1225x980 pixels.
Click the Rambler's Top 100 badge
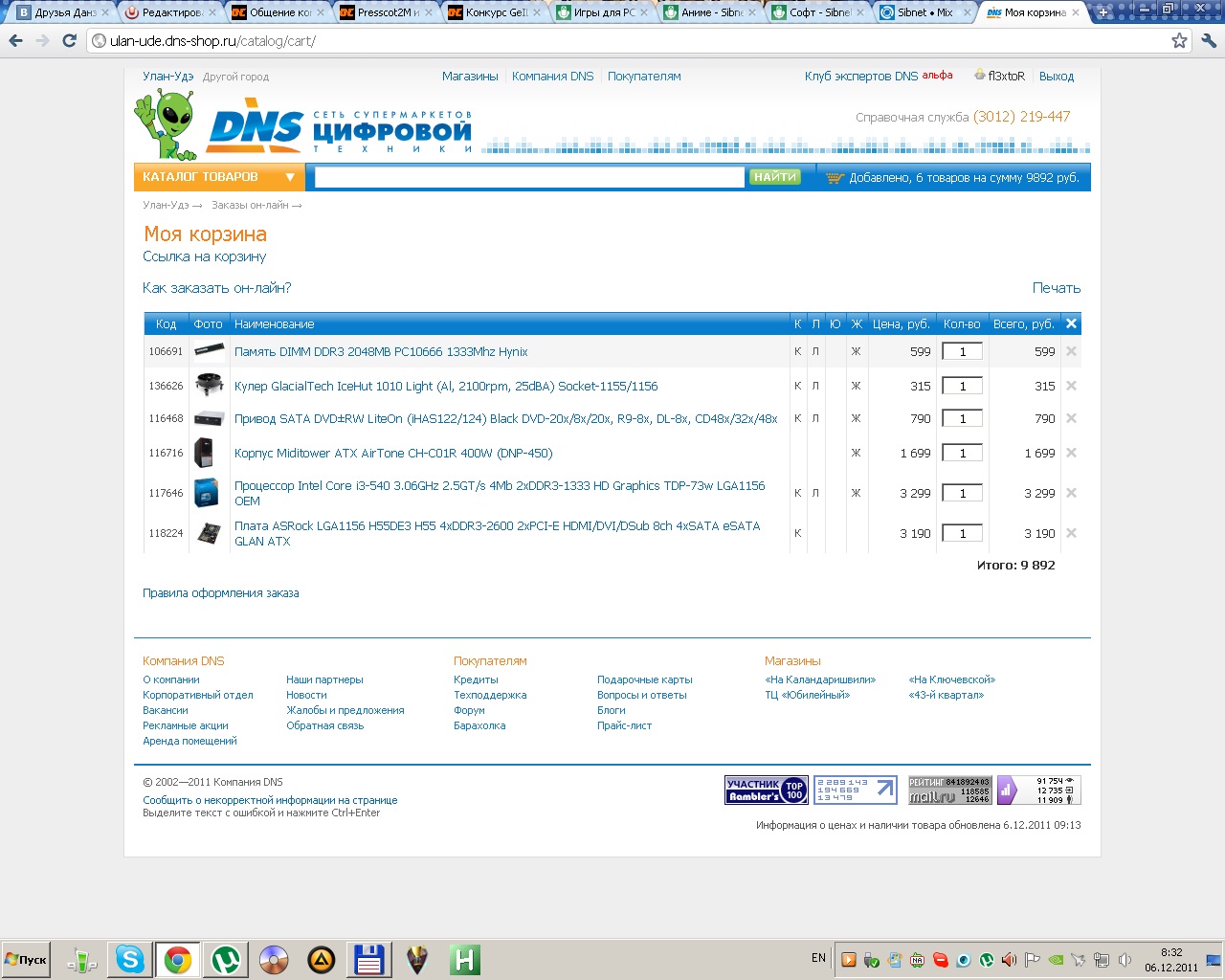[767, 790]
